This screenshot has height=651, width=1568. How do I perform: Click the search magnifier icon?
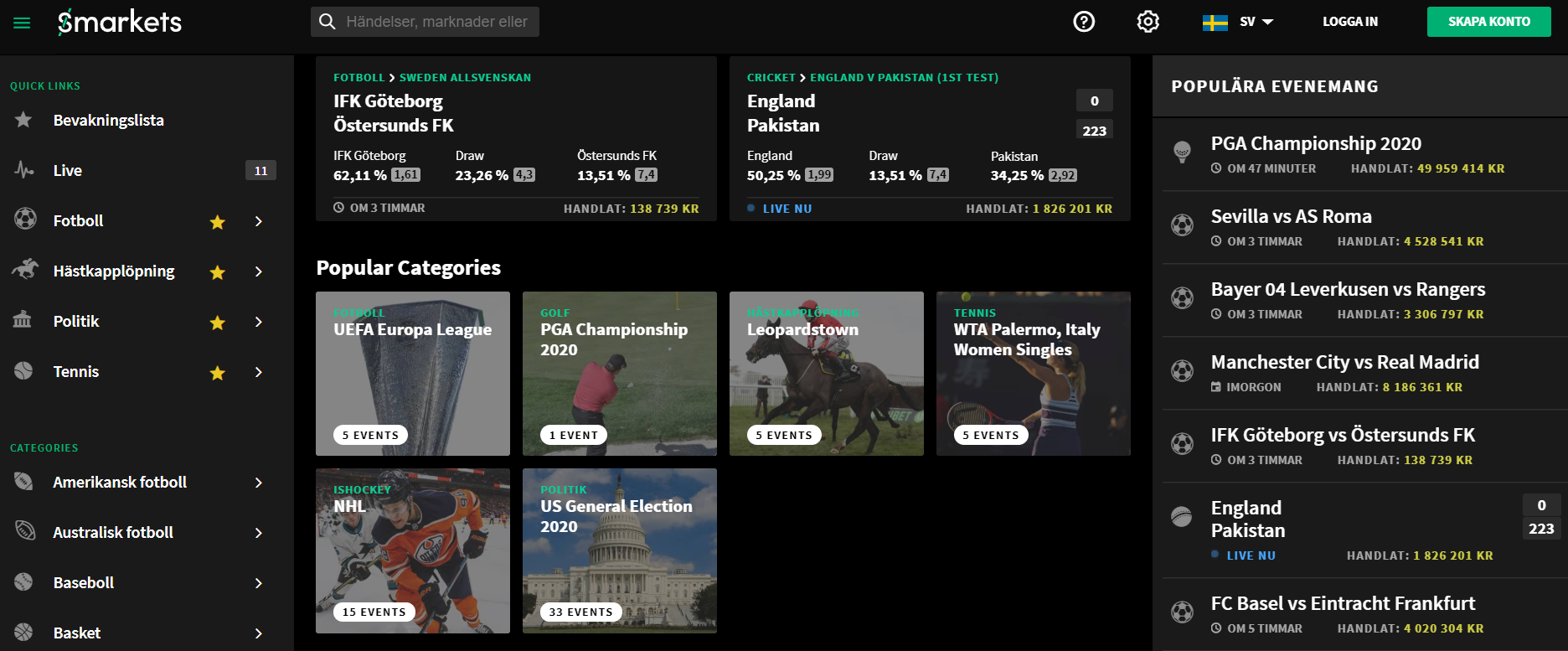coord(328,22)
